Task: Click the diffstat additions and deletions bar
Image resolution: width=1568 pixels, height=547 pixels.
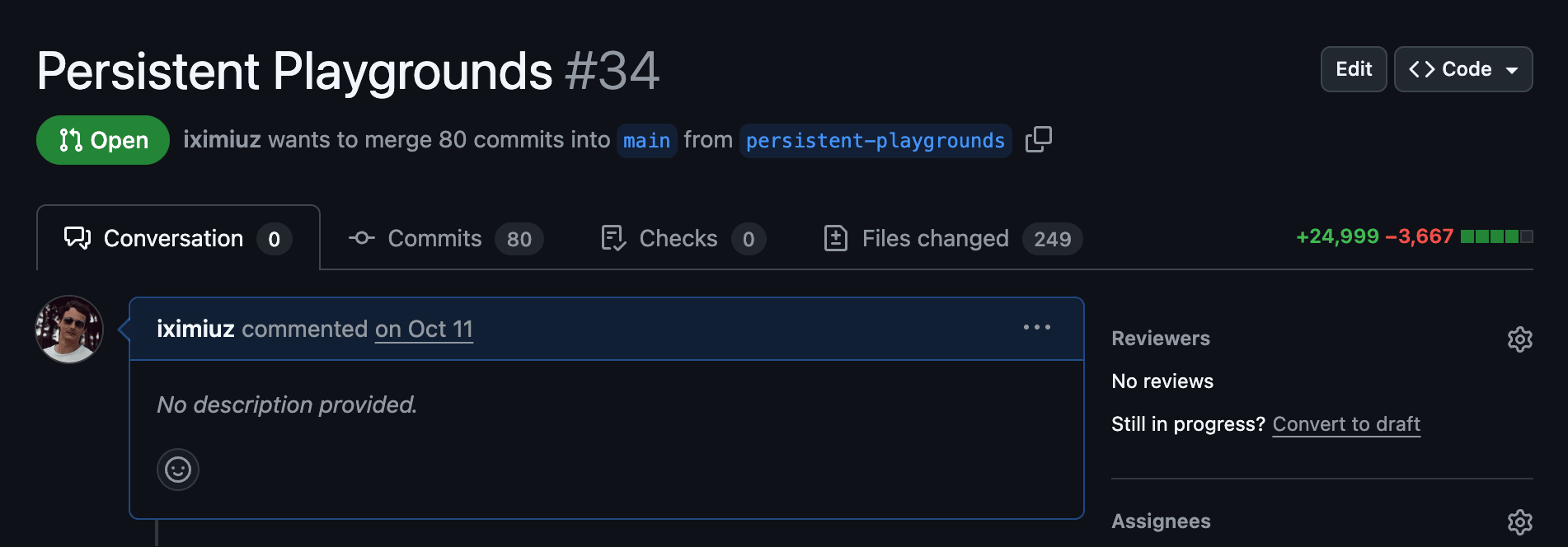Action: pos(1495,237)
